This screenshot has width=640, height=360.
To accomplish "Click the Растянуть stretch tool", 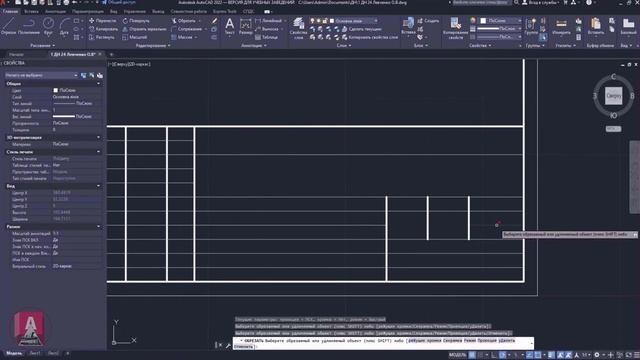I will point(102,37).
